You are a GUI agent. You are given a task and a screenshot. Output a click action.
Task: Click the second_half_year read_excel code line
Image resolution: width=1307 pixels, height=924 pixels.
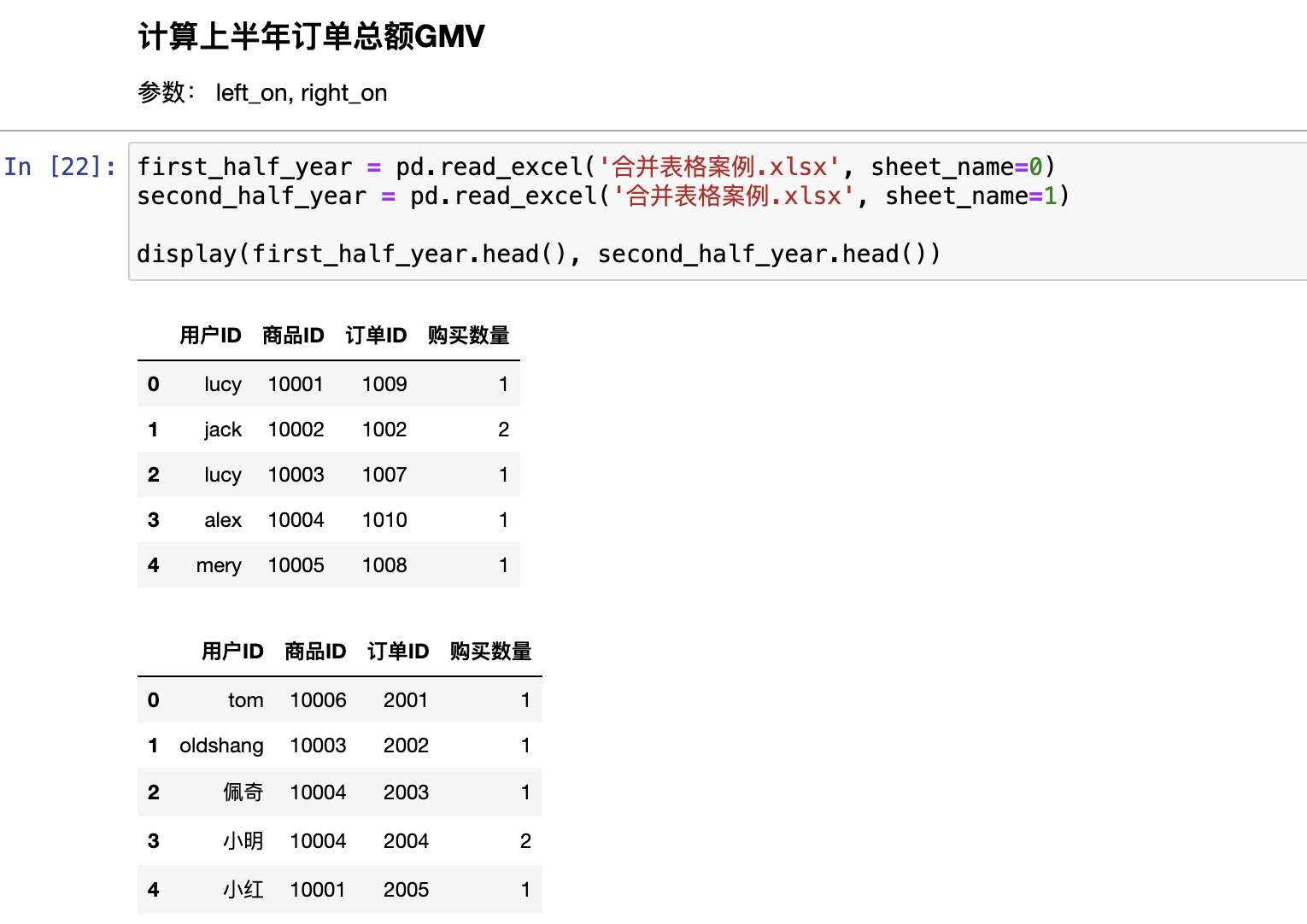[x=602, y=196]
